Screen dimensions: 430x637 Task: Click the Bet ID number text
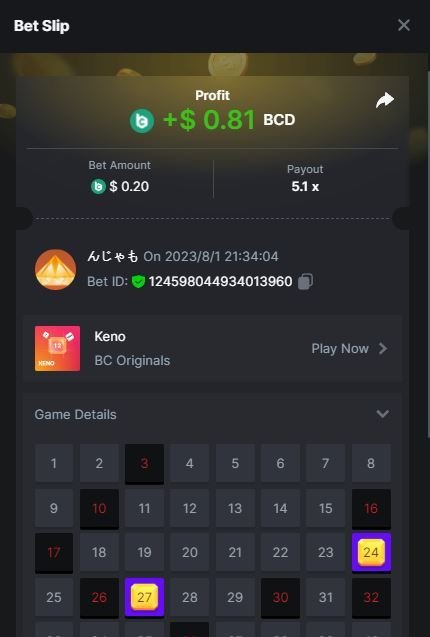pos(220,282)
